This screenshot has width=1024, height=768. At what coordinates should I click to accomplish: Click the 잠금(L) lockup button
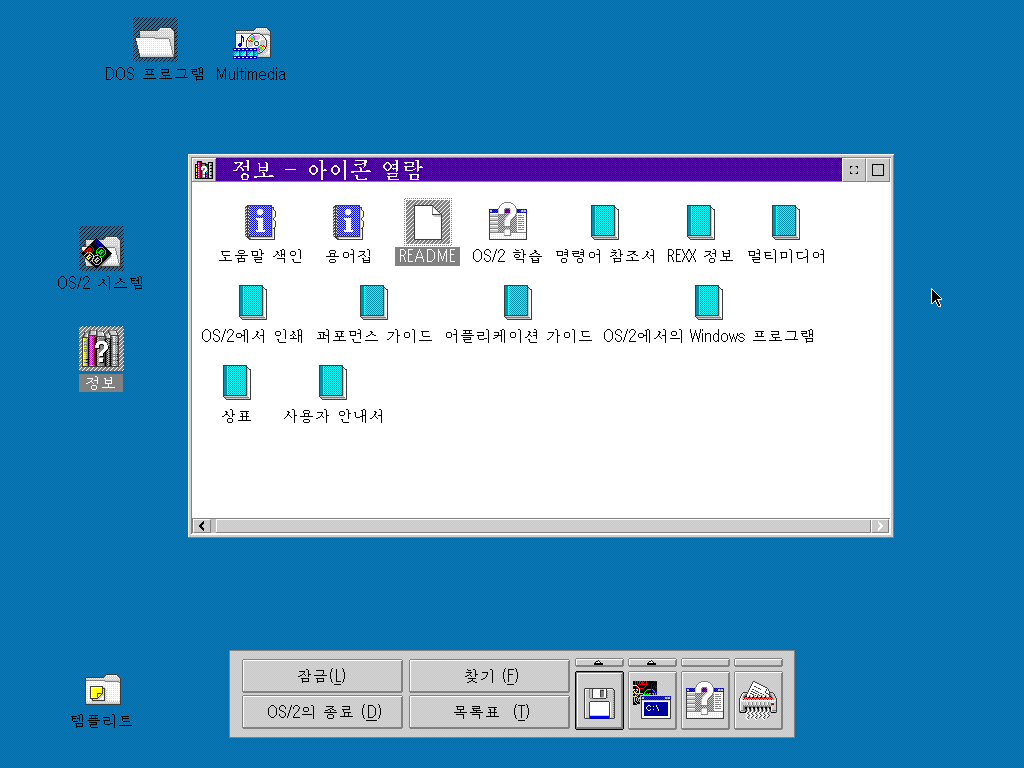[322, 675]
